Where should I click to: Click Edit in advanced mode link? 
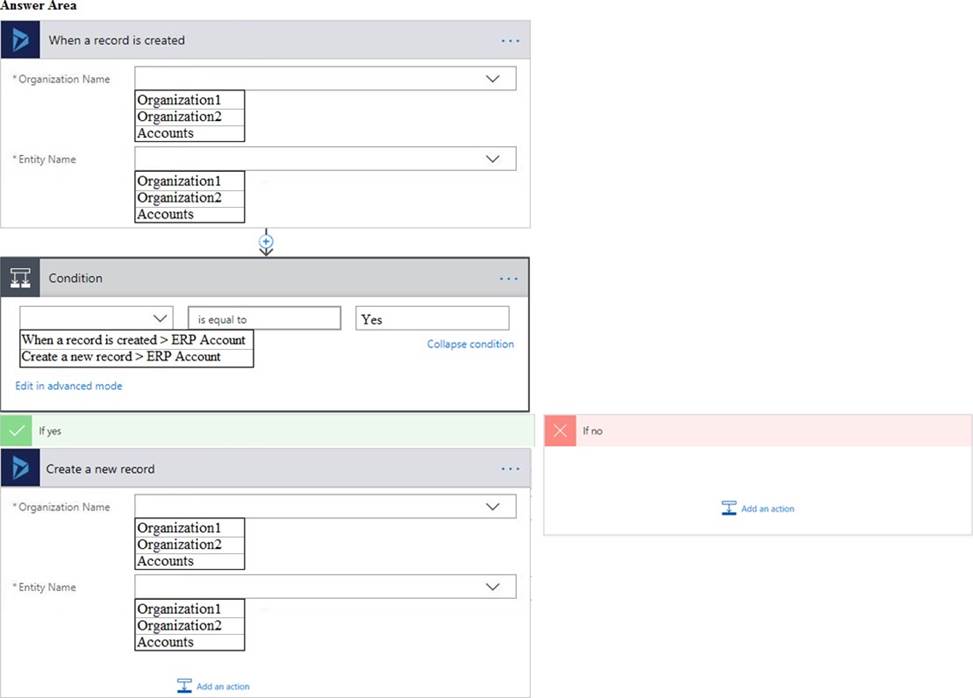pos(69,386)
